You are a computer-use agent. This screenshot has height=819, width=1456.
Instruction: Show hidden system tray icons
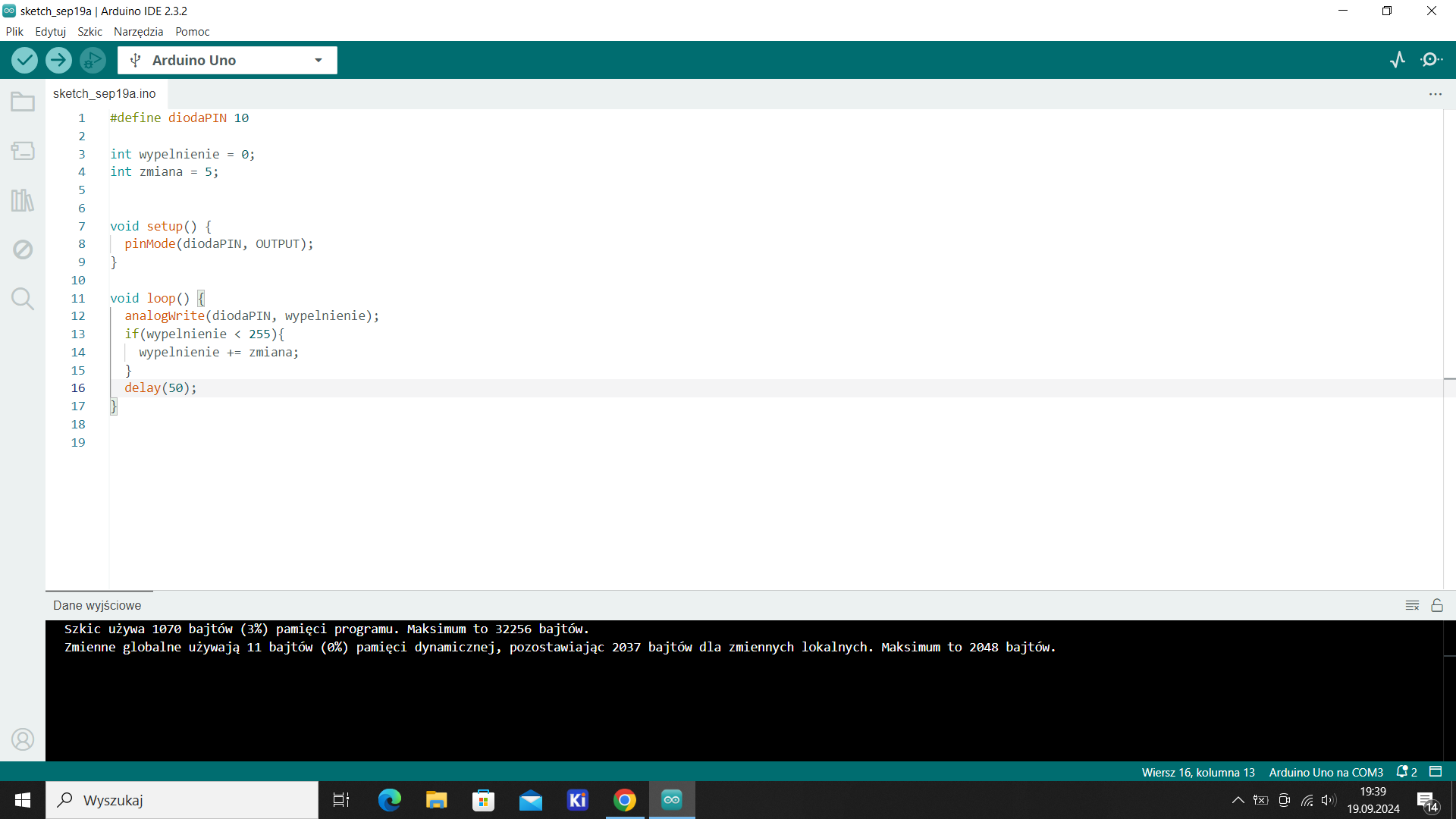(1238, 800)
